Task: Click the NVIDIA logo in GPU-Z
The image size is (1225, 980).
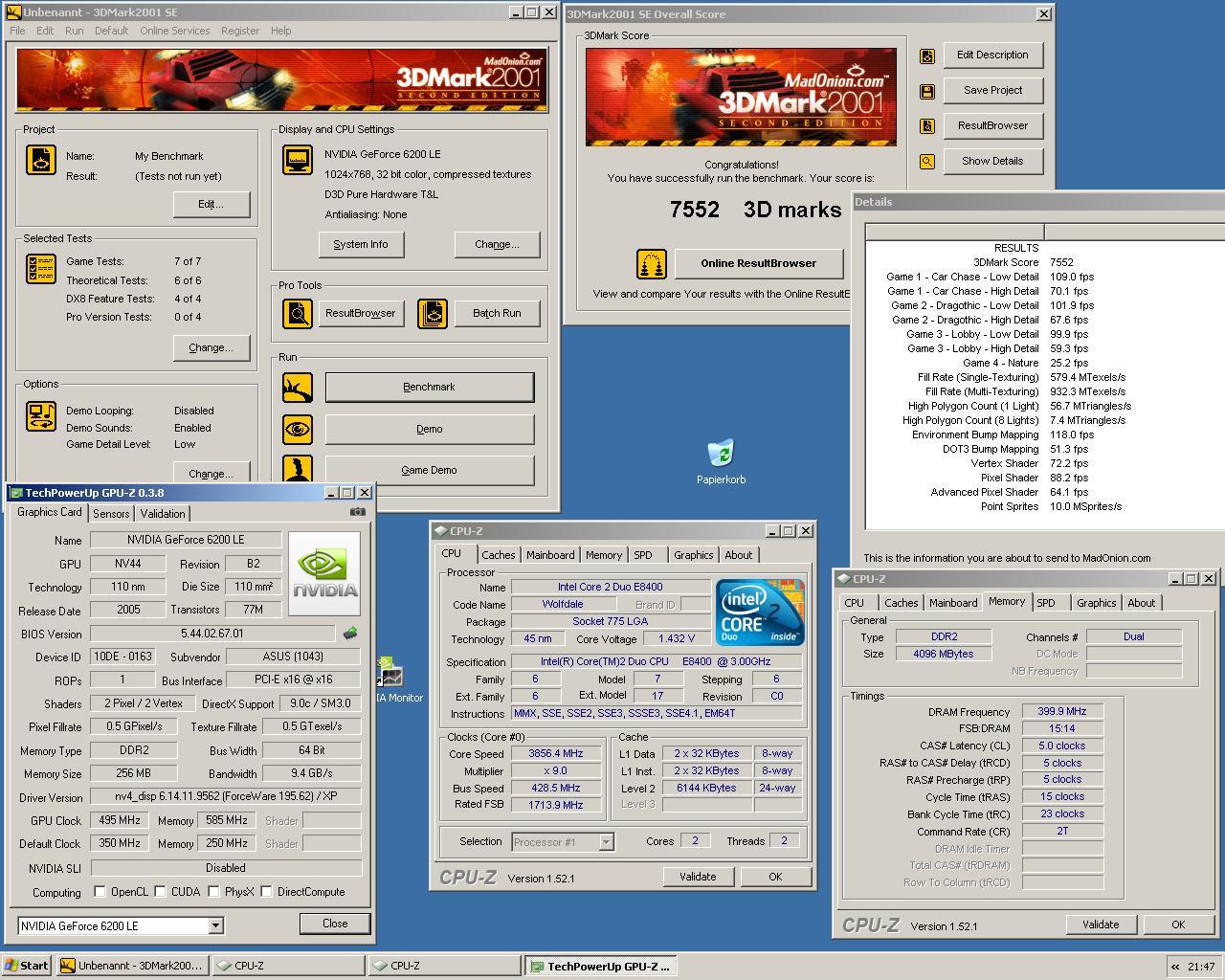Action: (x=324, y=574)
